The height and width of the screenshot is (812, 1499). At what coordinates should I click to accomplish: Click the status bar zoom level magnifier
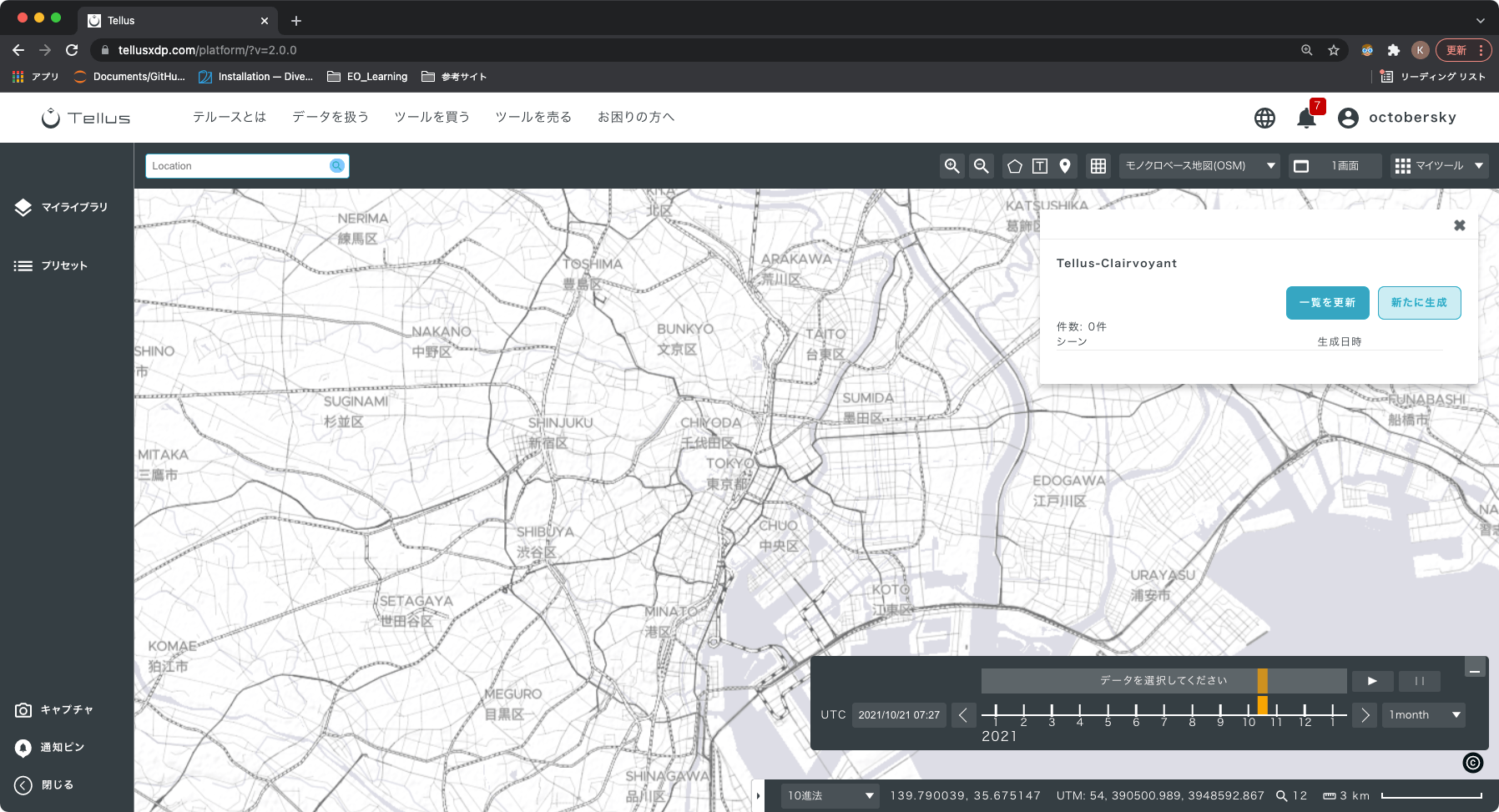click(x=1282, y=796)
